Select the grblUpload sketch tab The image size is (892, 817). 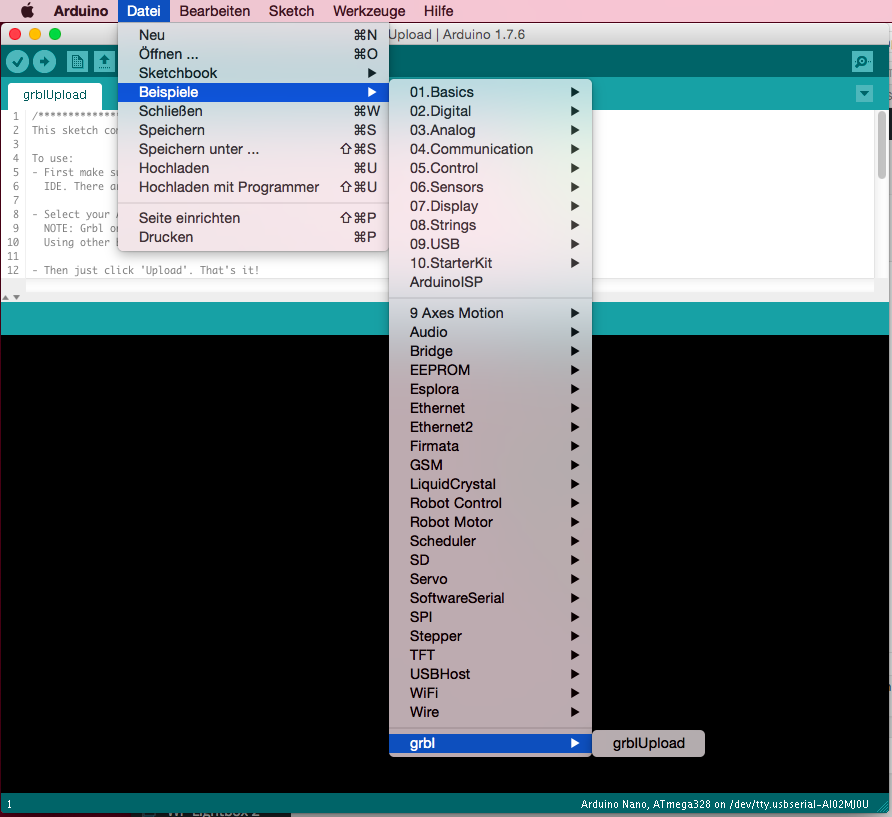(x=55, y=95)
